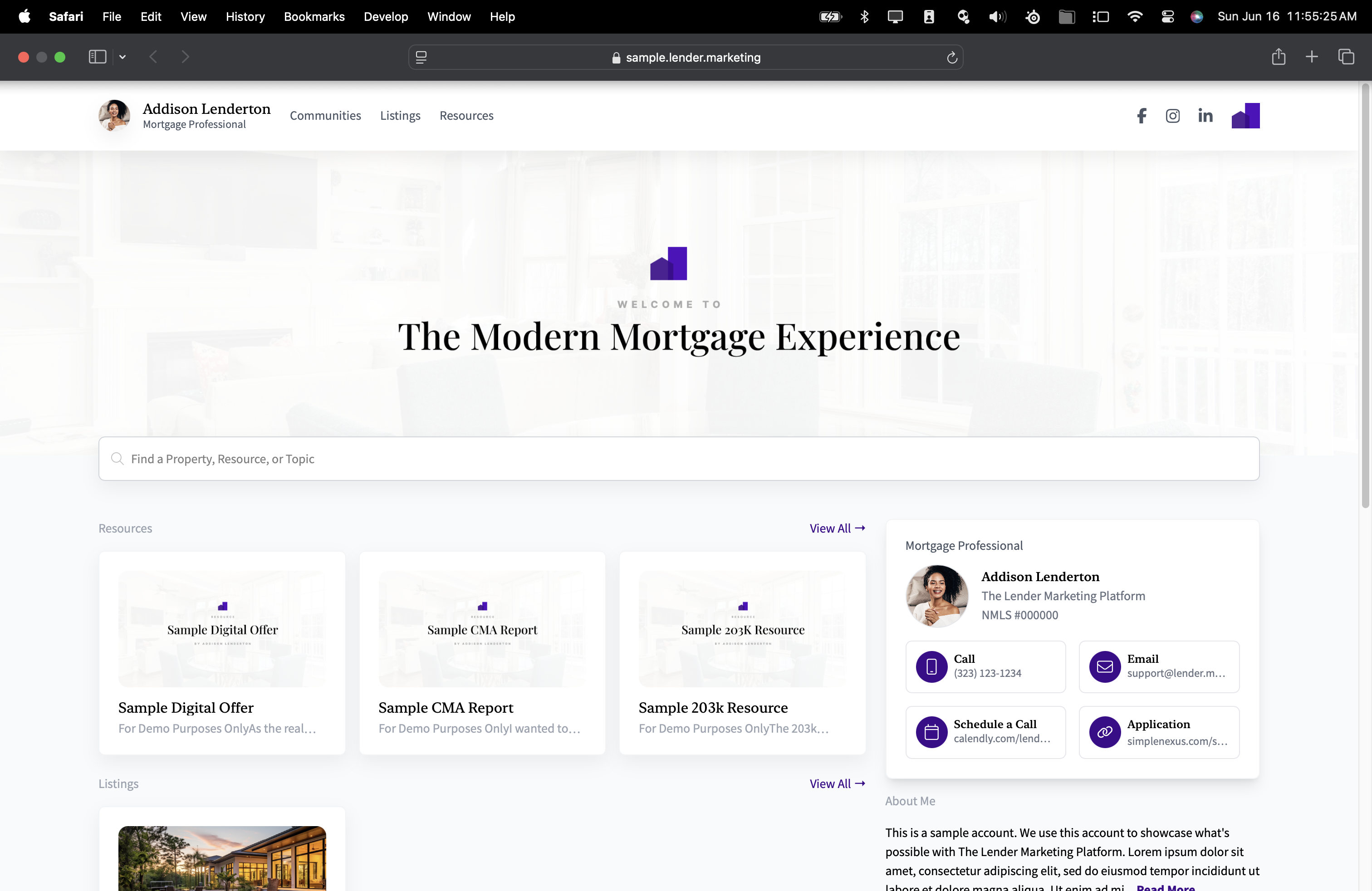Toggle the Safari sidebar

click(98, 57)
